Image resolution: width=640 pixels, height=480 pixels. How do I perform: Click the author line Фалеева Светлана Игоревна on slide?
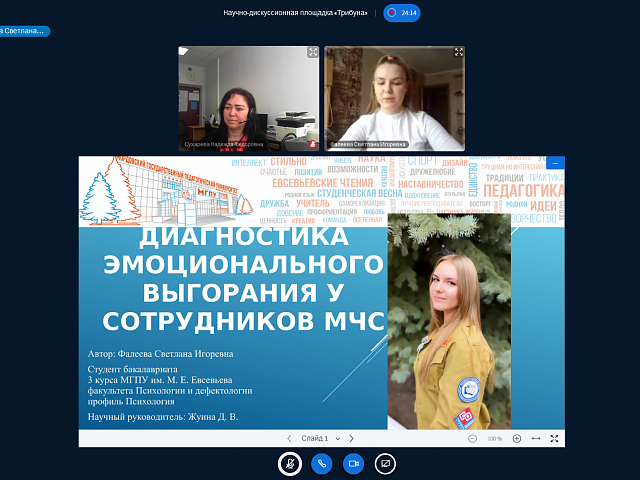tap(160, 354)
